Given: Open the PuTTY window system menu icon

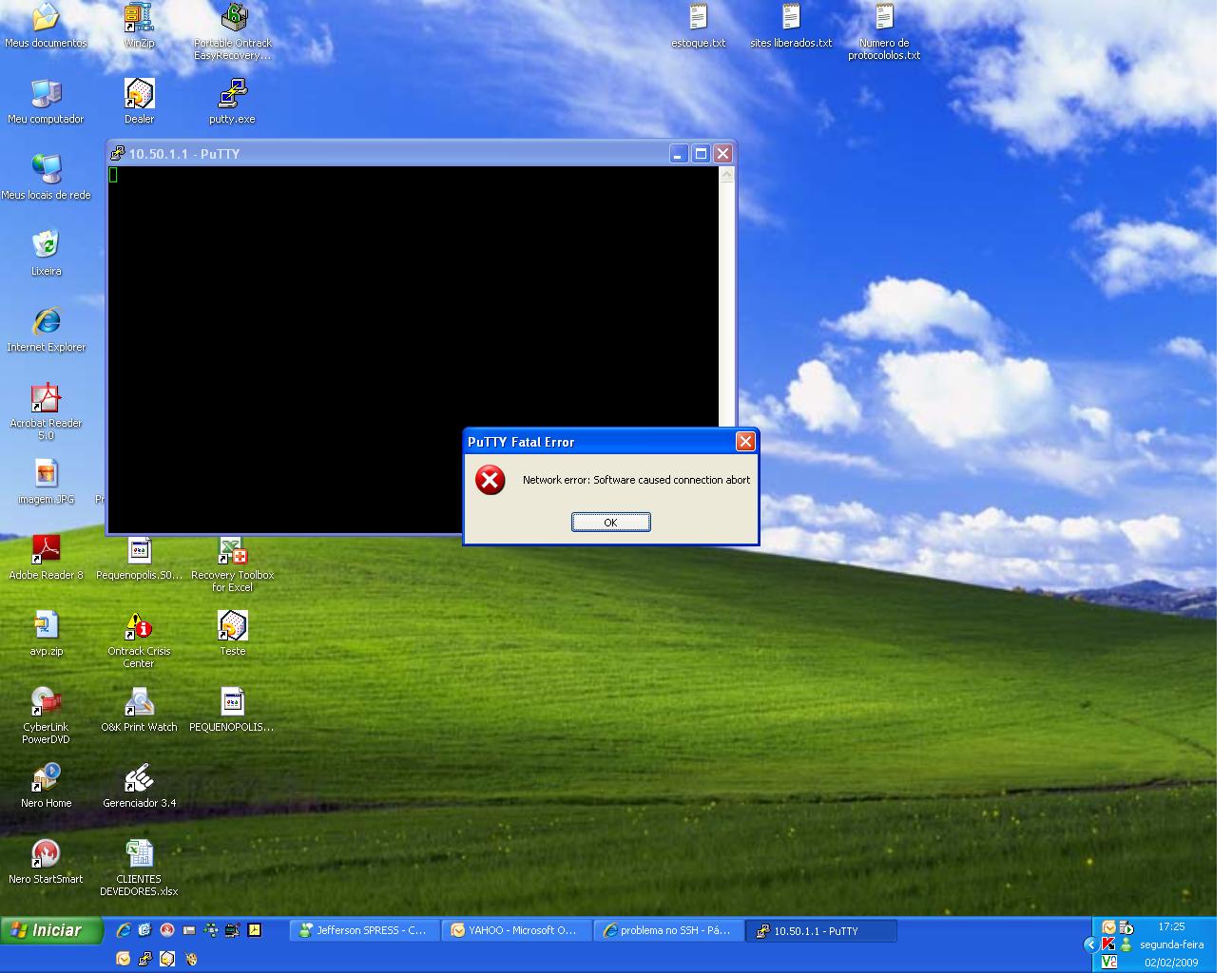Looking at the screenshot, I should click(118, 153).
